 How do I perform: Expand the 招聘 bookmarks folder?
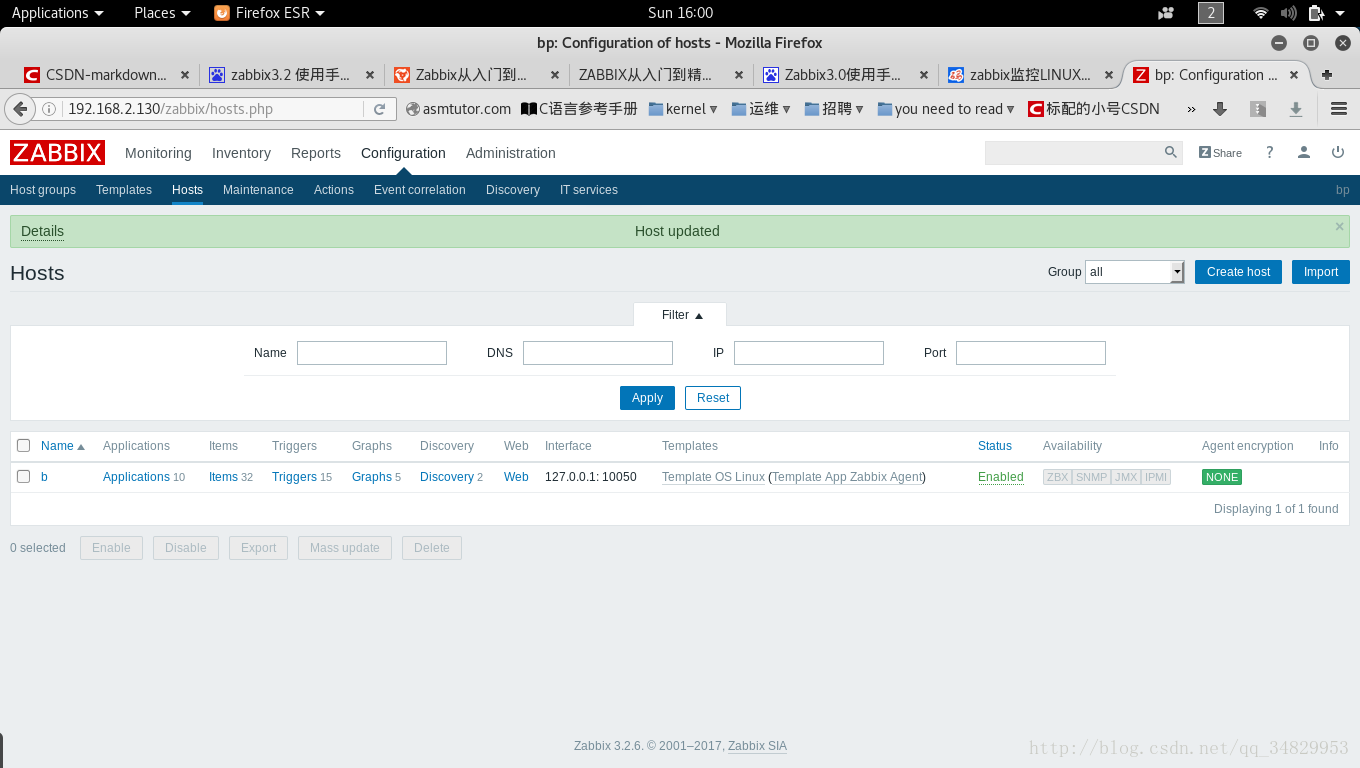coord(834,109)
